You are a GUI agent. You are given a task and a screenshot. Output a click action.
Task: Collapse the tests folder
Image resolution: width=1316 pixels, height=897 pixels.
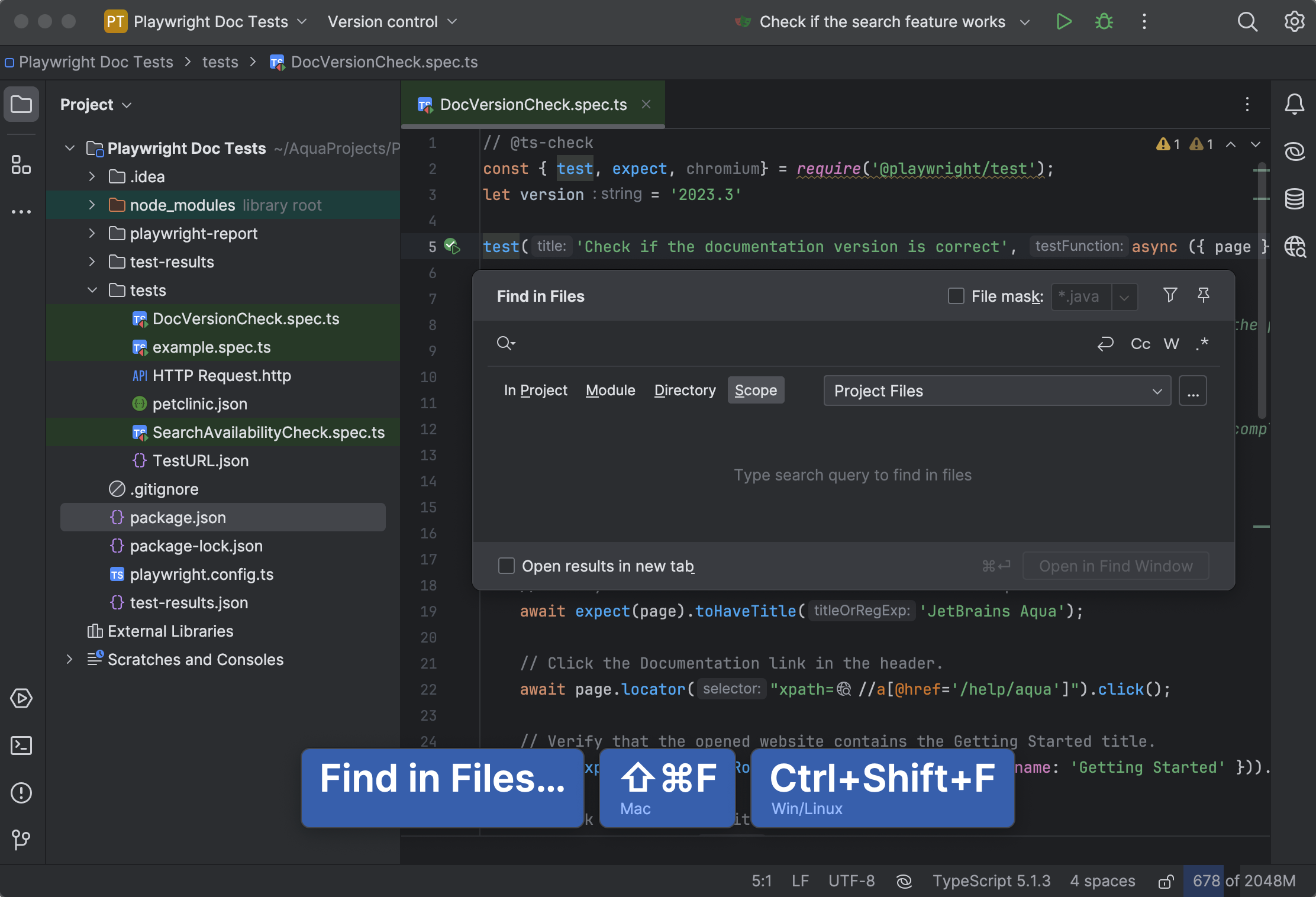pos(92,291)
